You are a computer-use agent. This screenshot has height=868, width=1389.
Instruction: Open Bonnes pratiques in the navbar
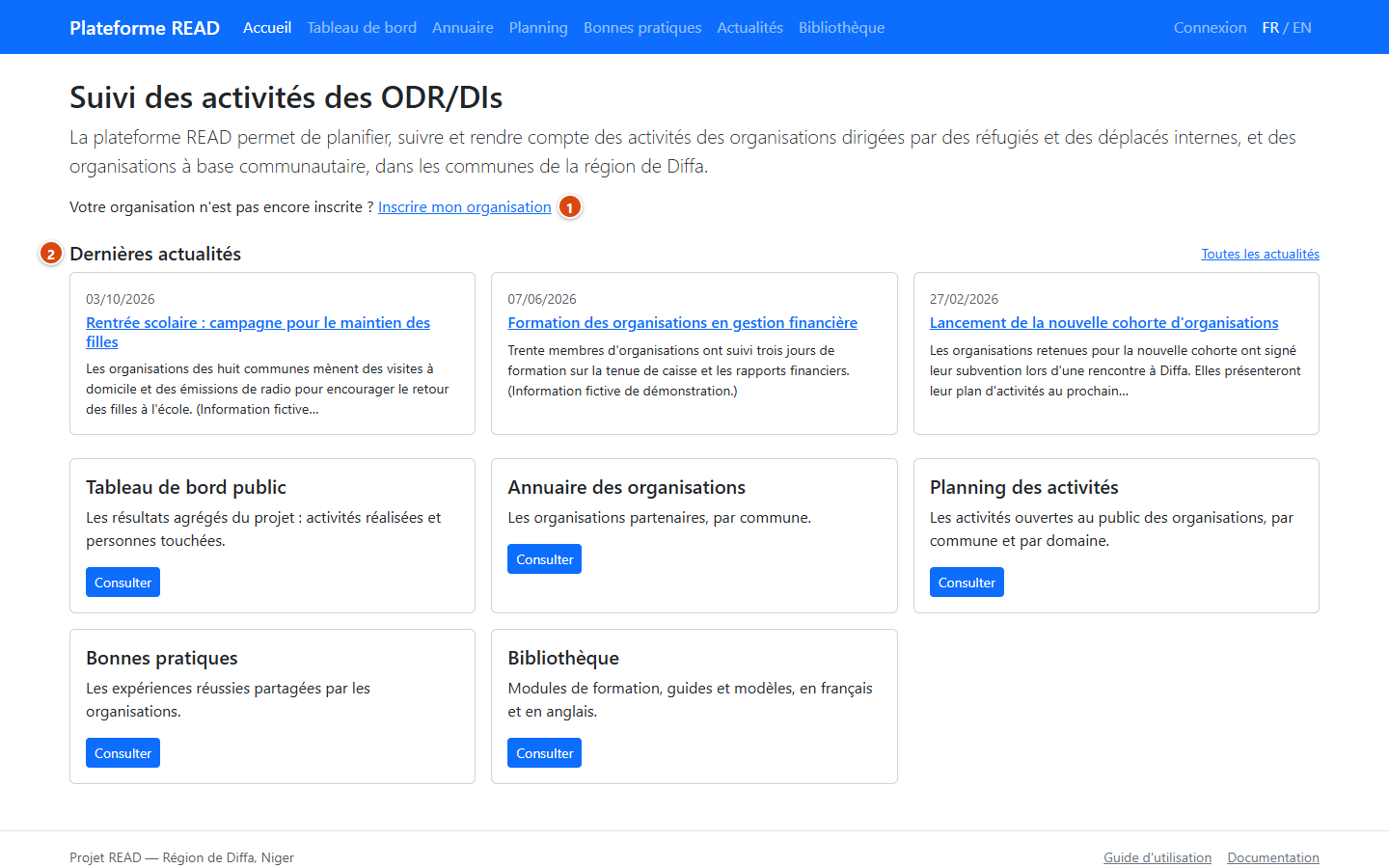(642, 28)
